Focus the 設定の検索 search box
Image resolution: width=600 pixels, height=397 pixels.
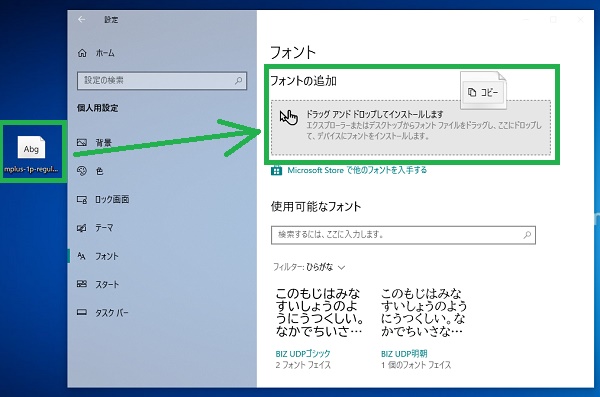[162, 81]
